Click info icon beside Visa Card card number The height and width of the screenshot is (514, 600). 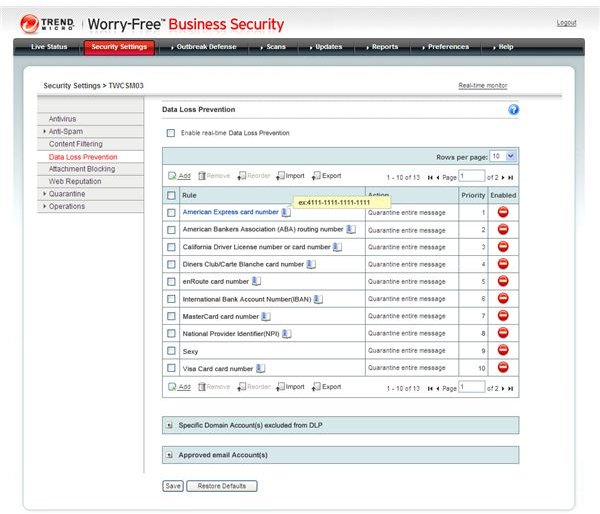pyautogui.click(x=261, y=369)
